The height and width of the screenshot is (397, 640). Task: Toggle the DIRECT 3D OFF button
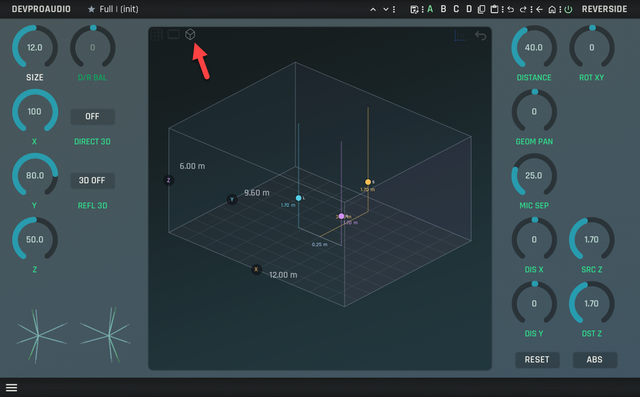click(x=93, y=117)
